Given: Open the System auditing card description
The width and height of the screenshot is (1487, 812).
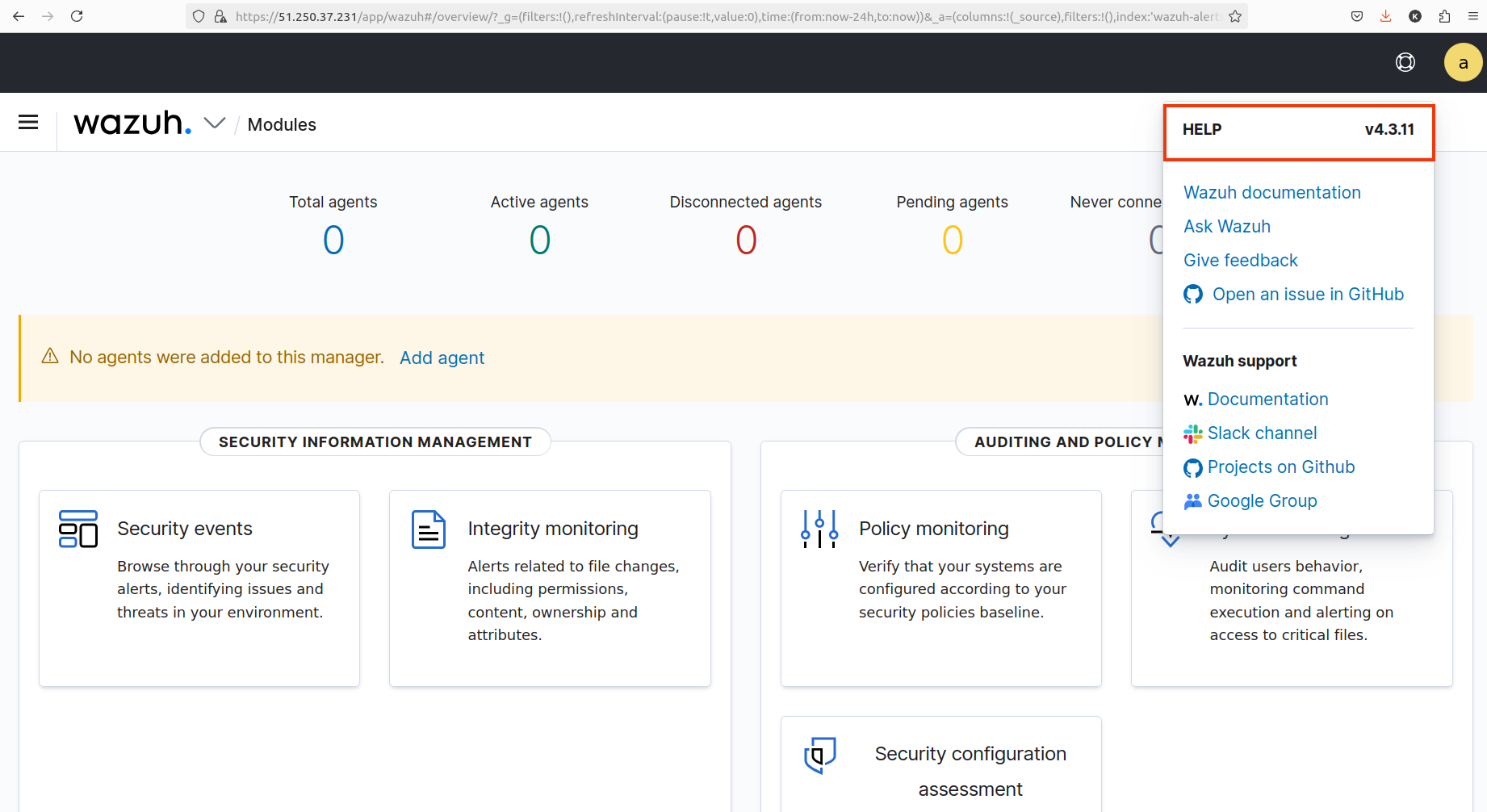Looking at the screenshot, I should (x=1301, y=601).
